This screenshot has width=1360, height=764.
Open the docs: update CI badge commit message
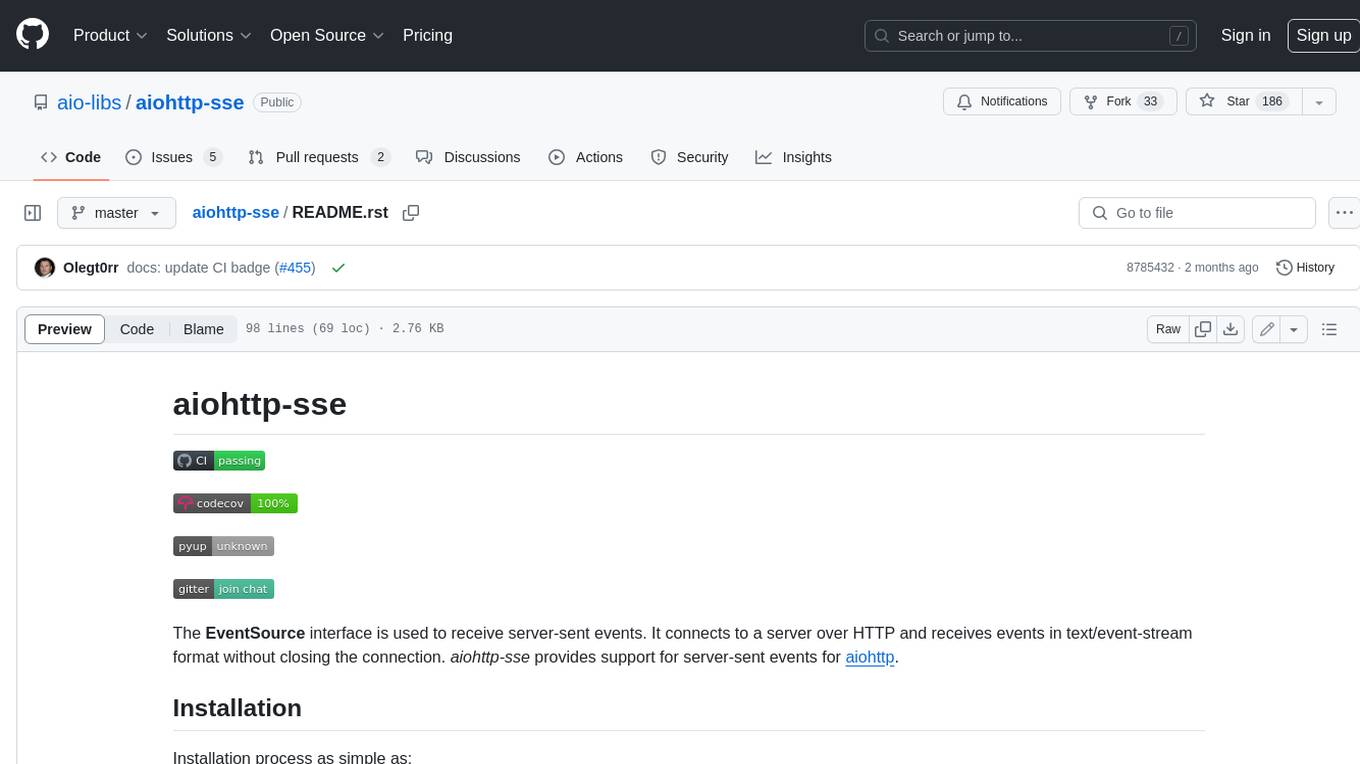(199, 268)
